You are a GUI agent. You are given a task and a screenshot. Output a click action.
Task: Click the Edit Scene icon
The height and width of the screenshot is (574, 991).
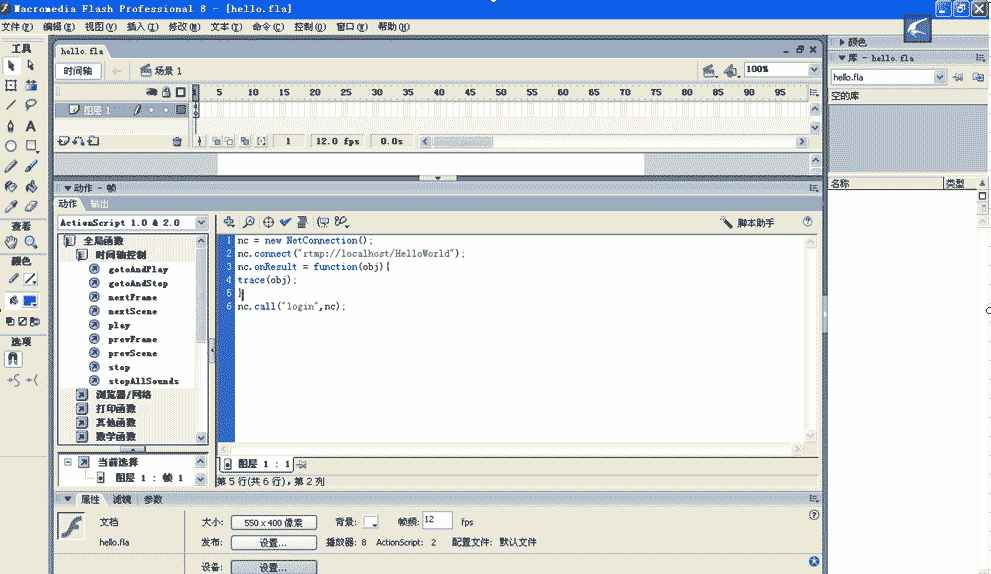pyautogui.click(x=709, y=71)
